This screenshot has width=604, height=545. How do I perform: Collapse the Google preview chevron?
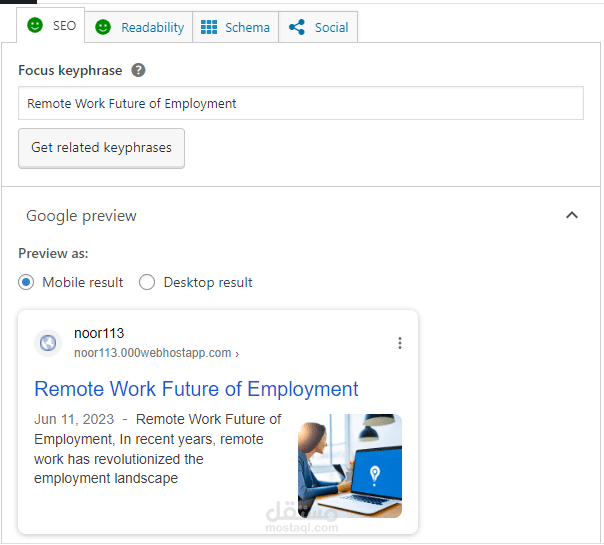572,215
